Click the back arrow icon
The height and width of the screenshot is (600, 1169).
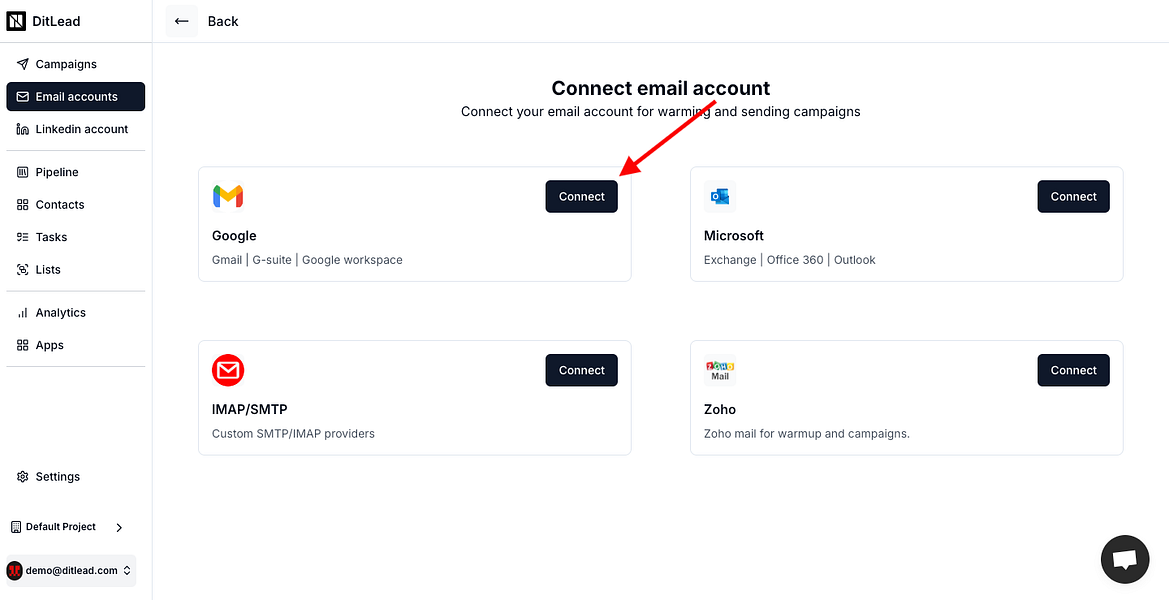tap(181, 21)
